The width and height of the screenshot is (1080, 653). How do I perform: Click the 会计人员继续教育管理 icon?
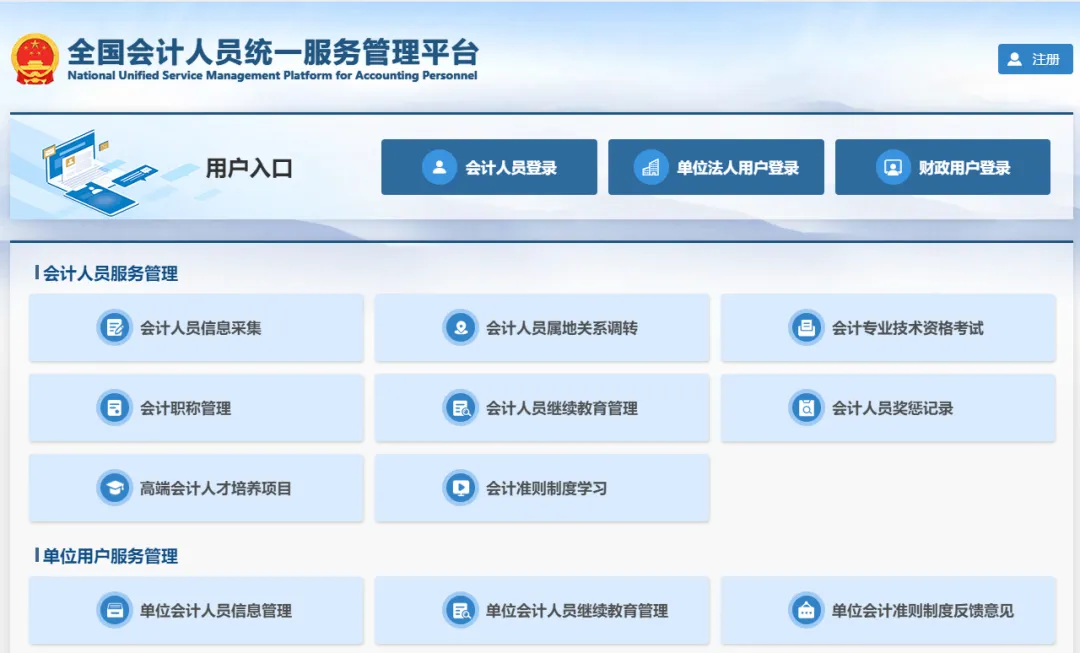pos(460,407)
